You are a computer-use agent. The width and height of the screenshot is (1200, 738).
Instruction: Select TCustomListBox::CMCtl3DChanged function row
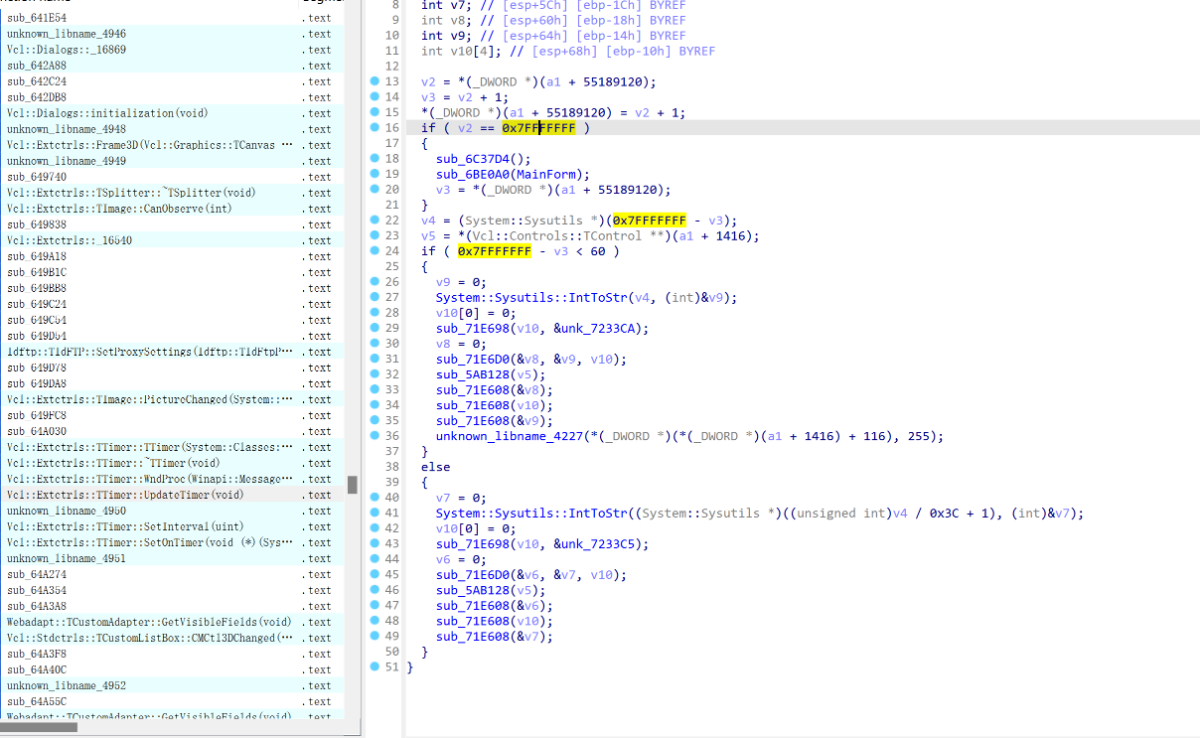172,638
